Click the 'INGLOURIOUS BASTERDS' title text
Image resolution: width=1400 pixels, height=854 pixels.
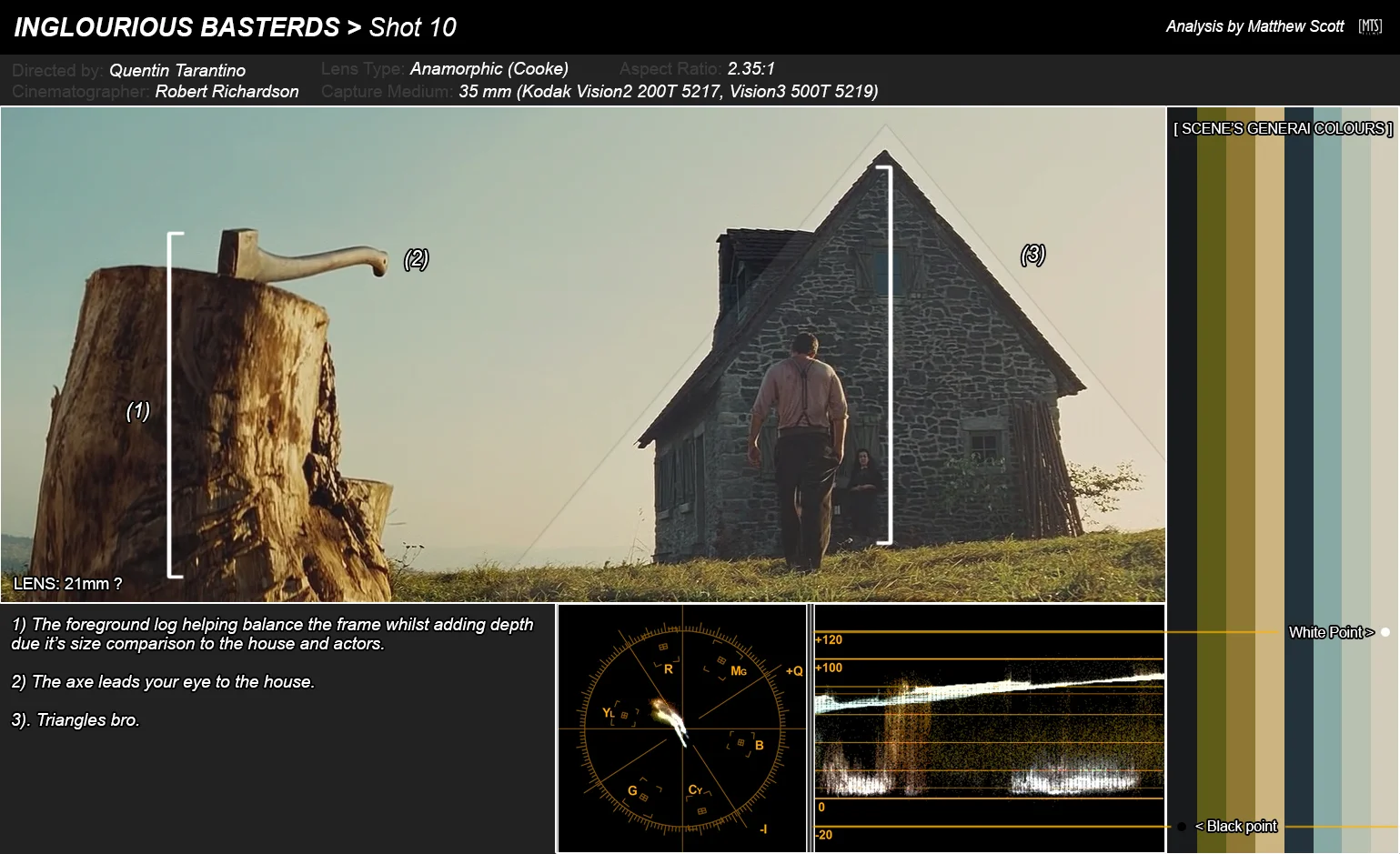pyautogui.click(x=176, y=27)
